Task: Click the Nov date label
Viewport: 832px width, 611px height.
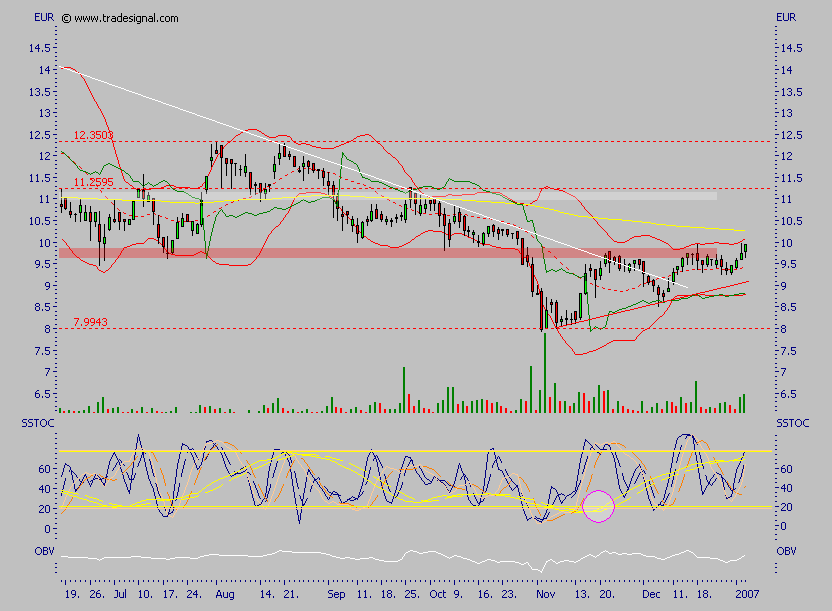Action: pos(545,594)
